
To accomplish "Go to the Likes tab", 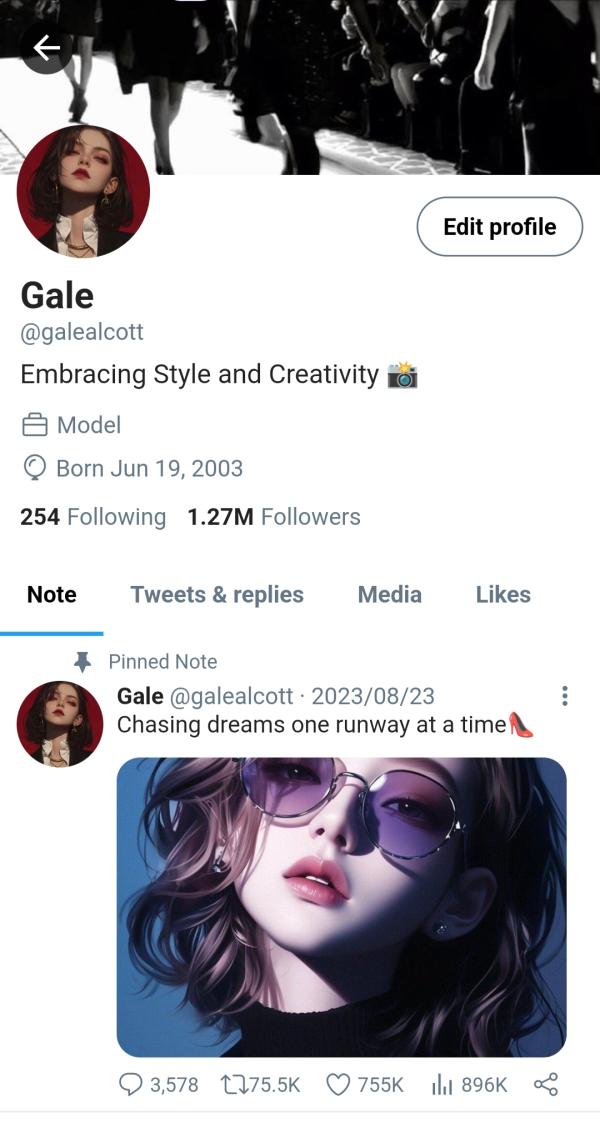I will [x=503, y=595].
